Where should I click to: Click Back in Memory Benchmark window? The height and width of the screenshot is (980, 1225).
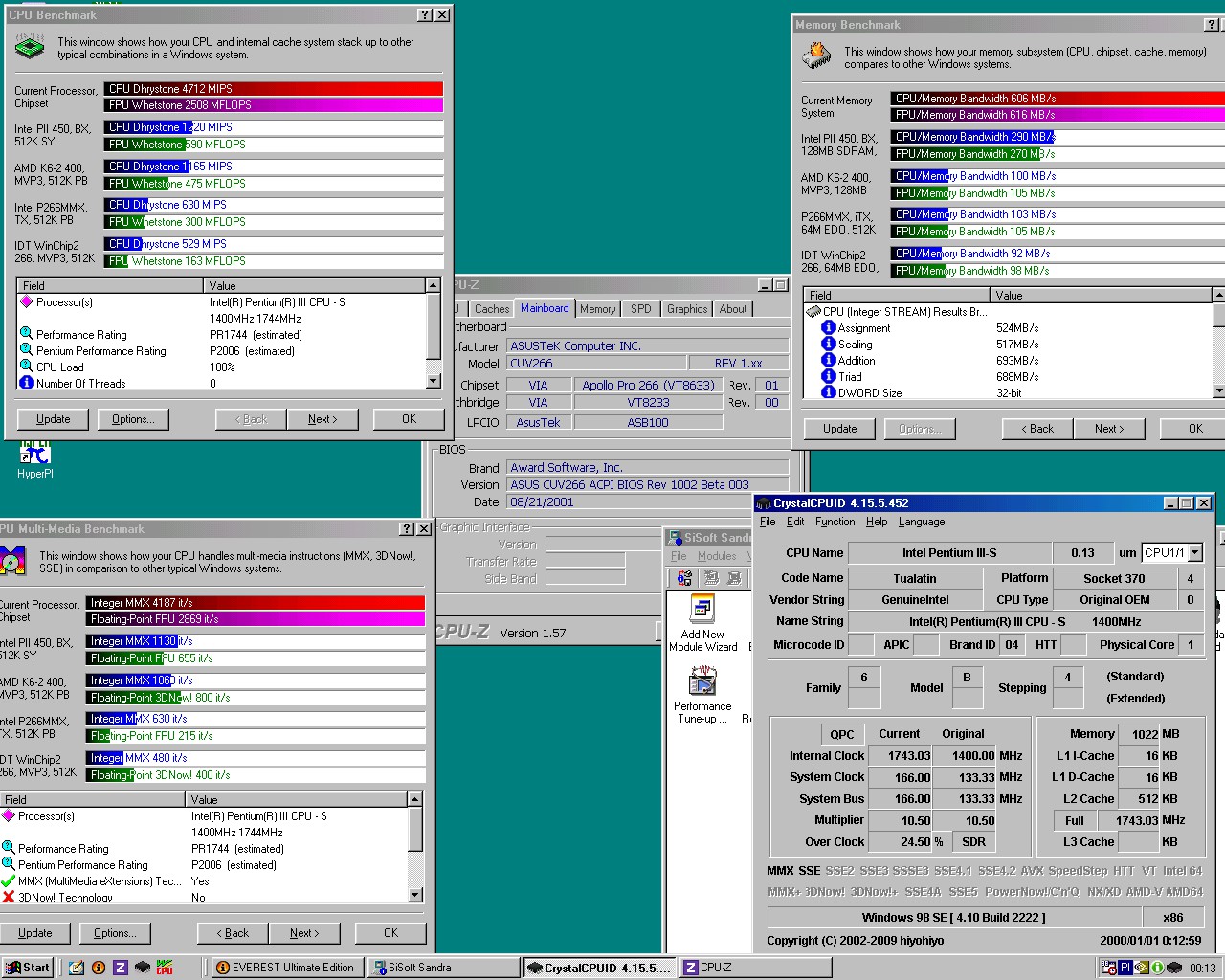(x=1037, y=429)
